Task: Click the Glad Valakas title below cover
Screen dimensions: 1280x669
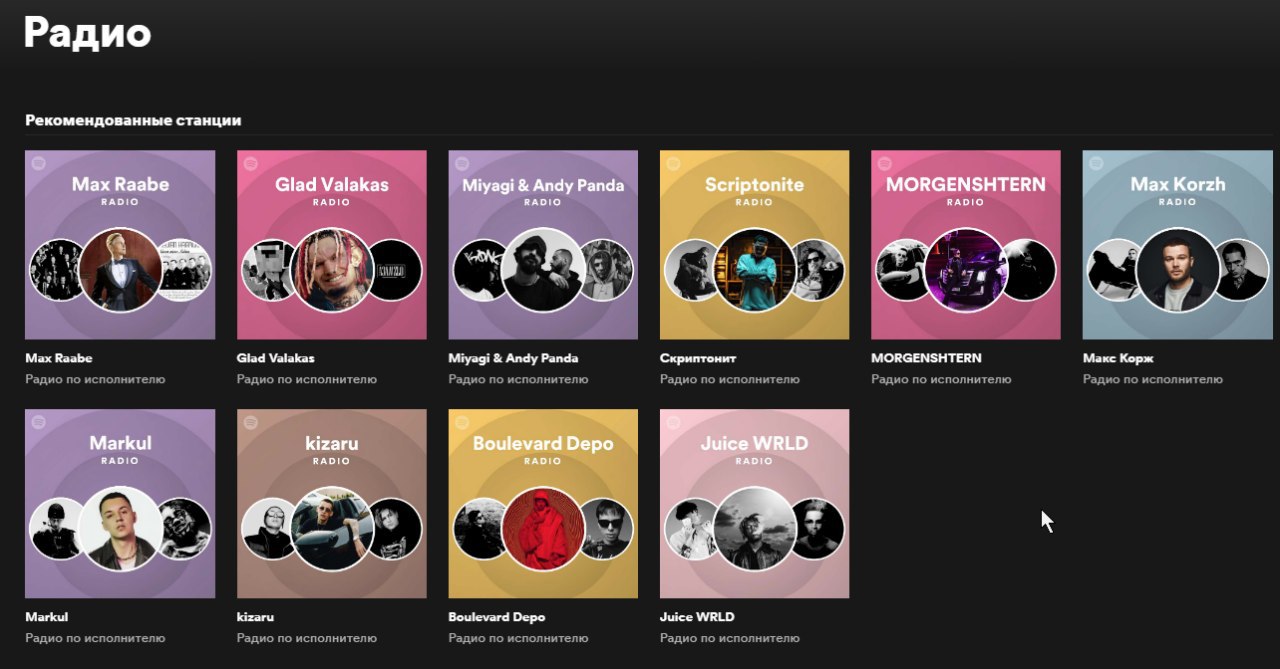Action: coord(276,358)
